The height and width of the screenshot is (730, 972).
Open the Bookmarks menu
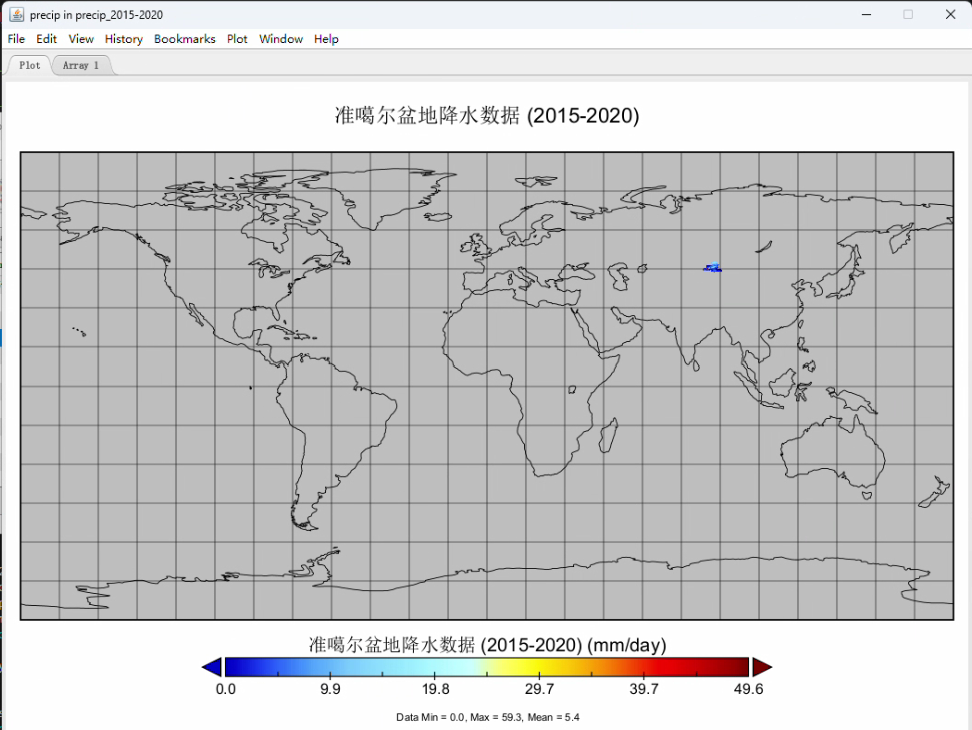coord(185,39)
